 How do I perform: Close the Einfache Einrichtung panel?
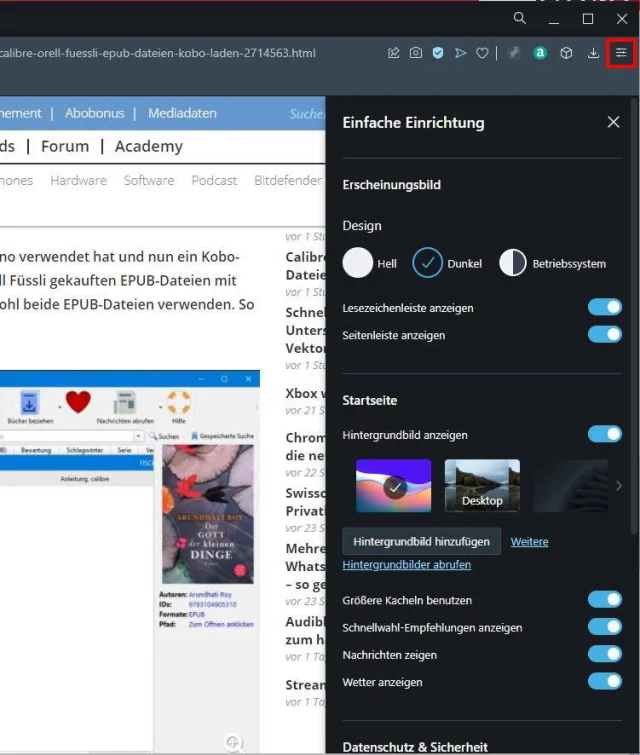(613, 122)
